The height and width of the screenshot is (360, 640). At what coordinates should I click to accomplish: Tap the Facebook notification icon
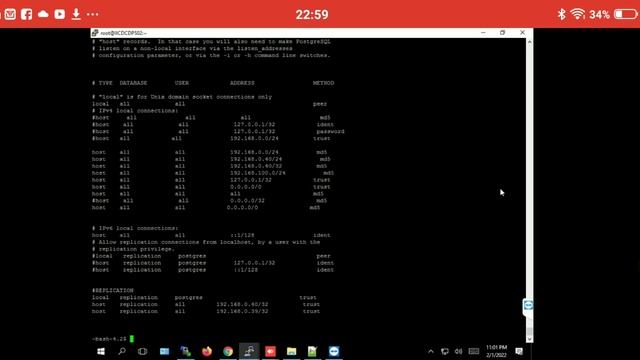[27, 14]
